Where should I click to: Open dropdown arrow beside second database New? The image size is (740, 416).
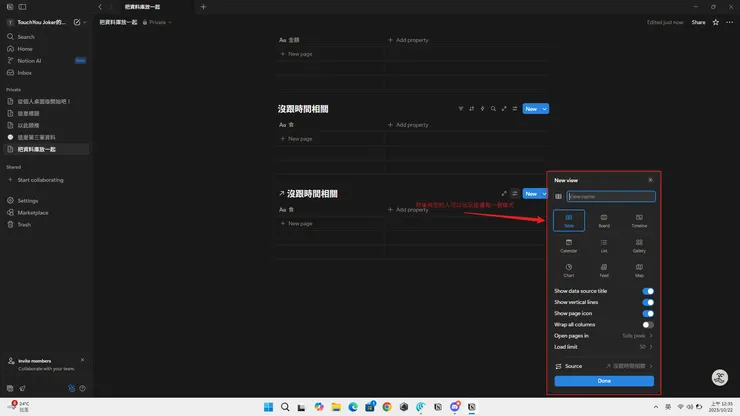(x=544, y=109)
